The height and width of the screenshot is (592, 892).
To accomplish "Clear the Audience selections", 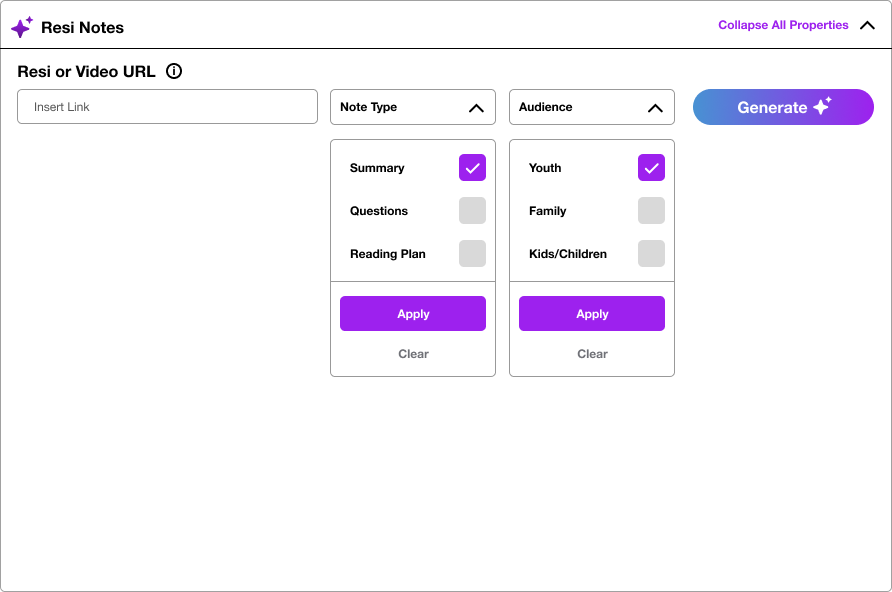I will pos(592,354).
